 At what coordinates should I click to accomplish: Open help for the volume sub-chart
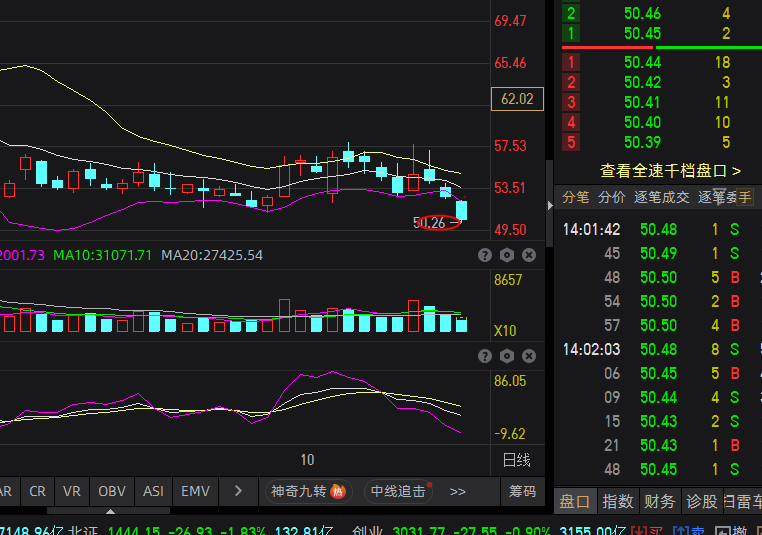[485, 255]
